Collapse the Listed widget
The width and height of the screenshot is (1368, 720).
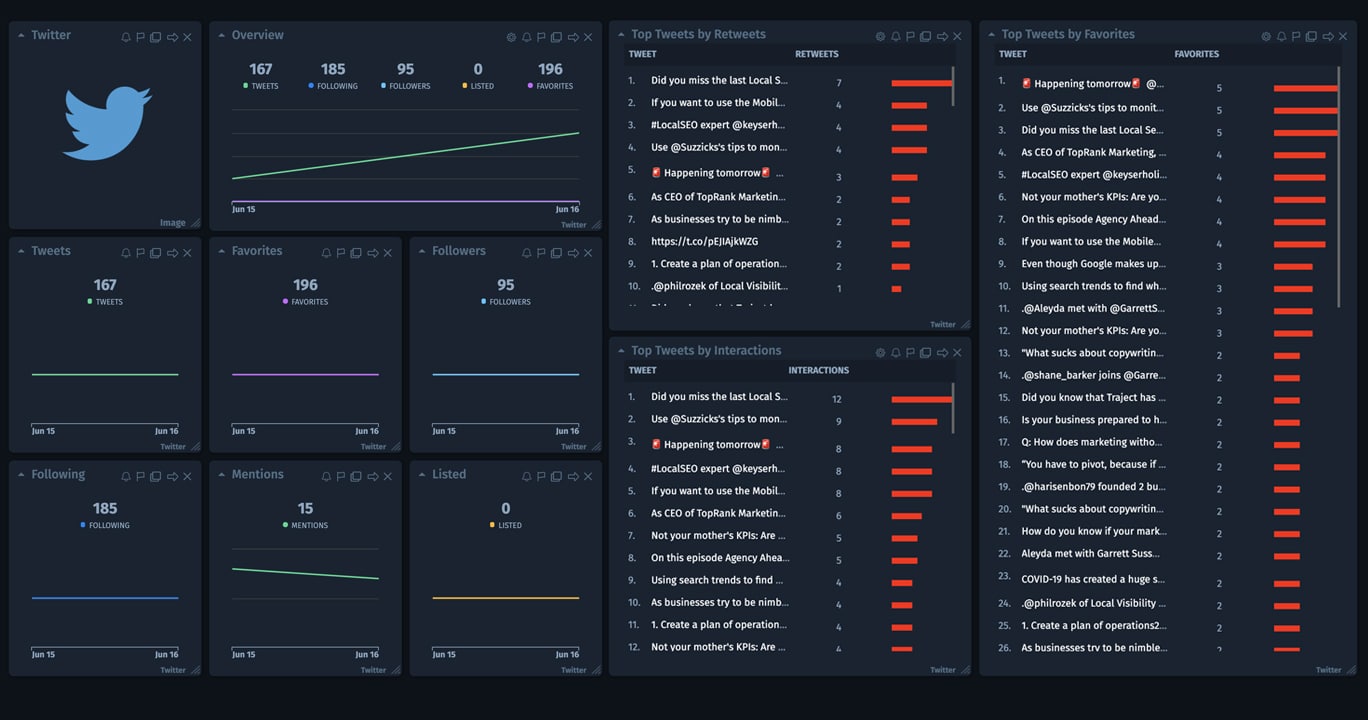(x=422, y=475)
